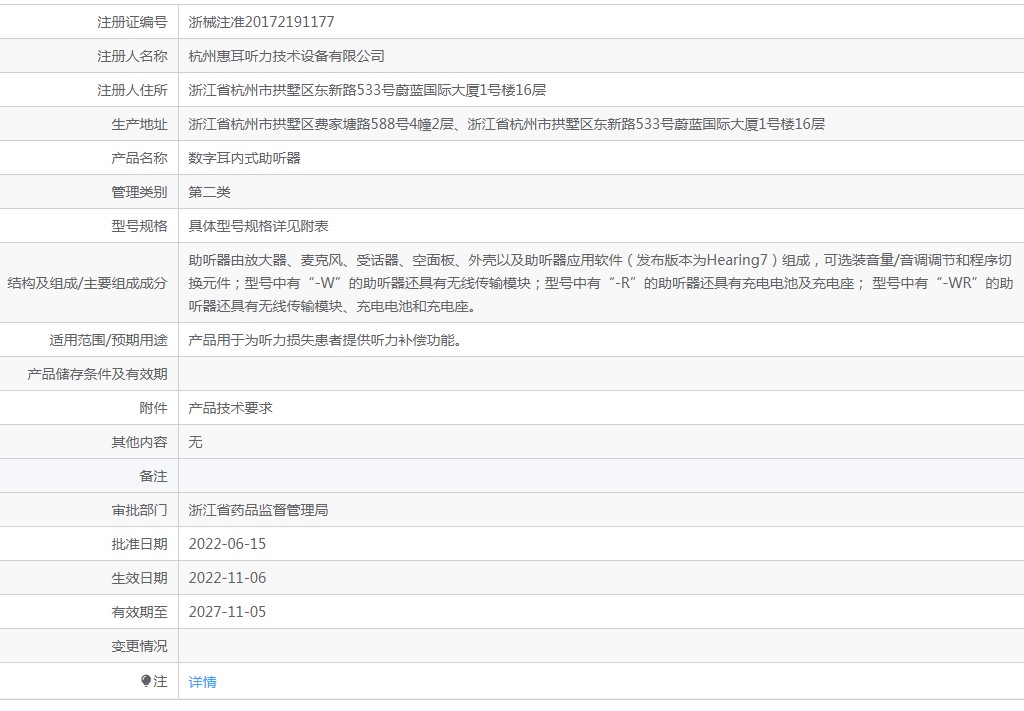Click the 结构及组成/主要组成成分 label

click(88, 283)
